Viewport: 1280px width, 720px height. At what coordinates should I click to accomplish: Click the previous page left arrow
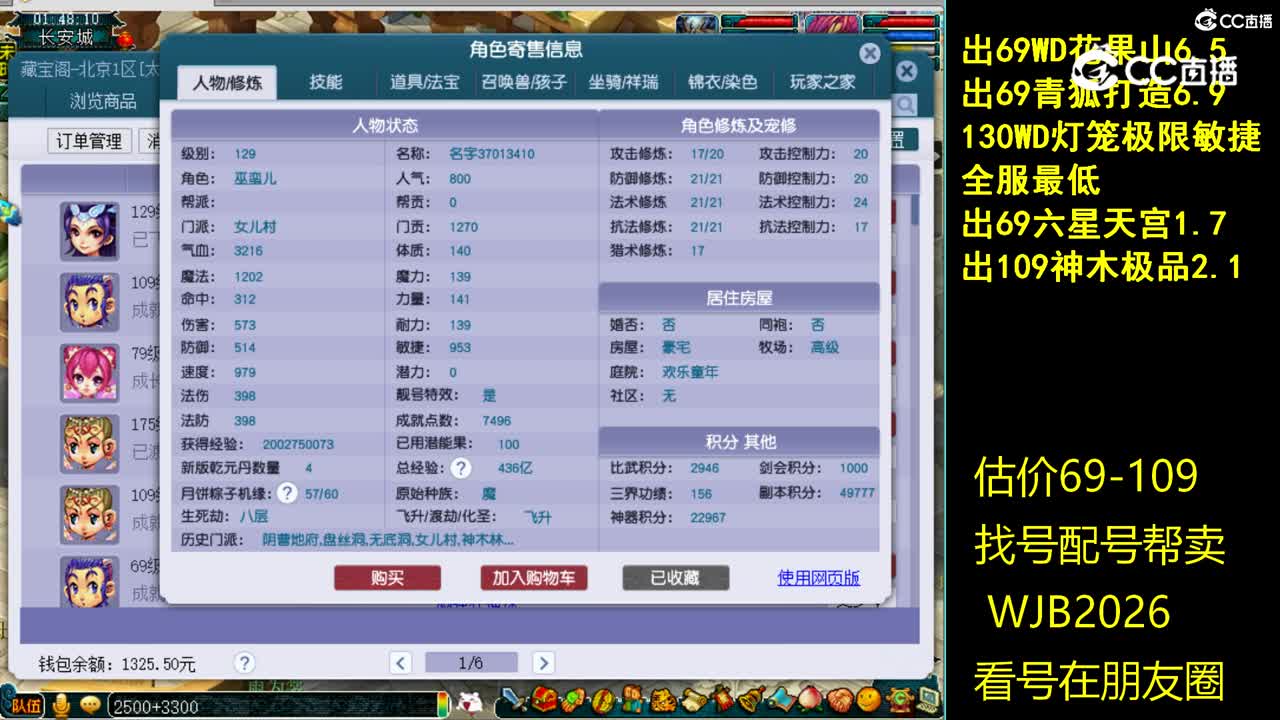click(400, 662)
